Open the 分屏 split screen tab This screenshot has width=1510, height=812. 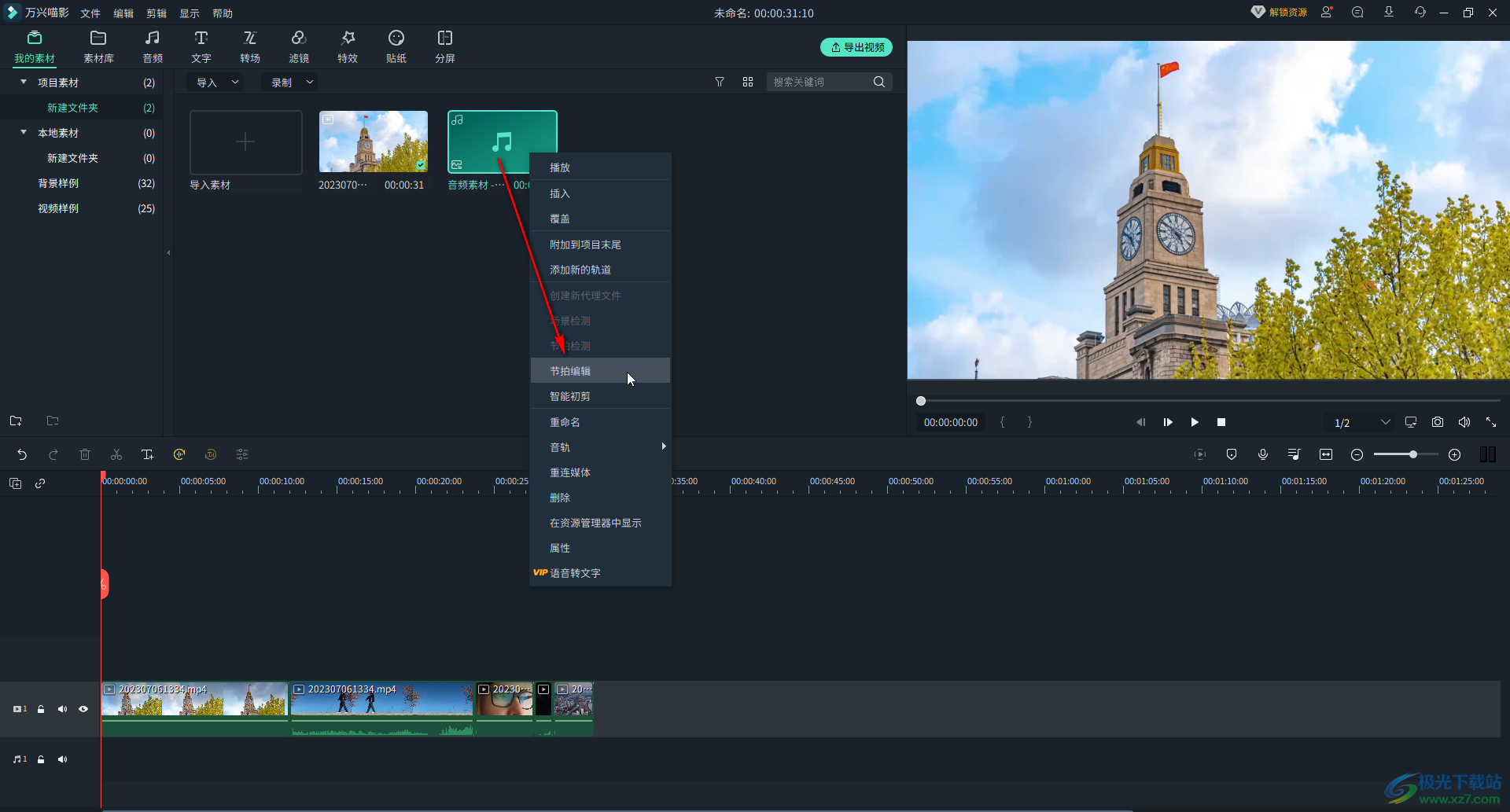[x=445, y=47]
